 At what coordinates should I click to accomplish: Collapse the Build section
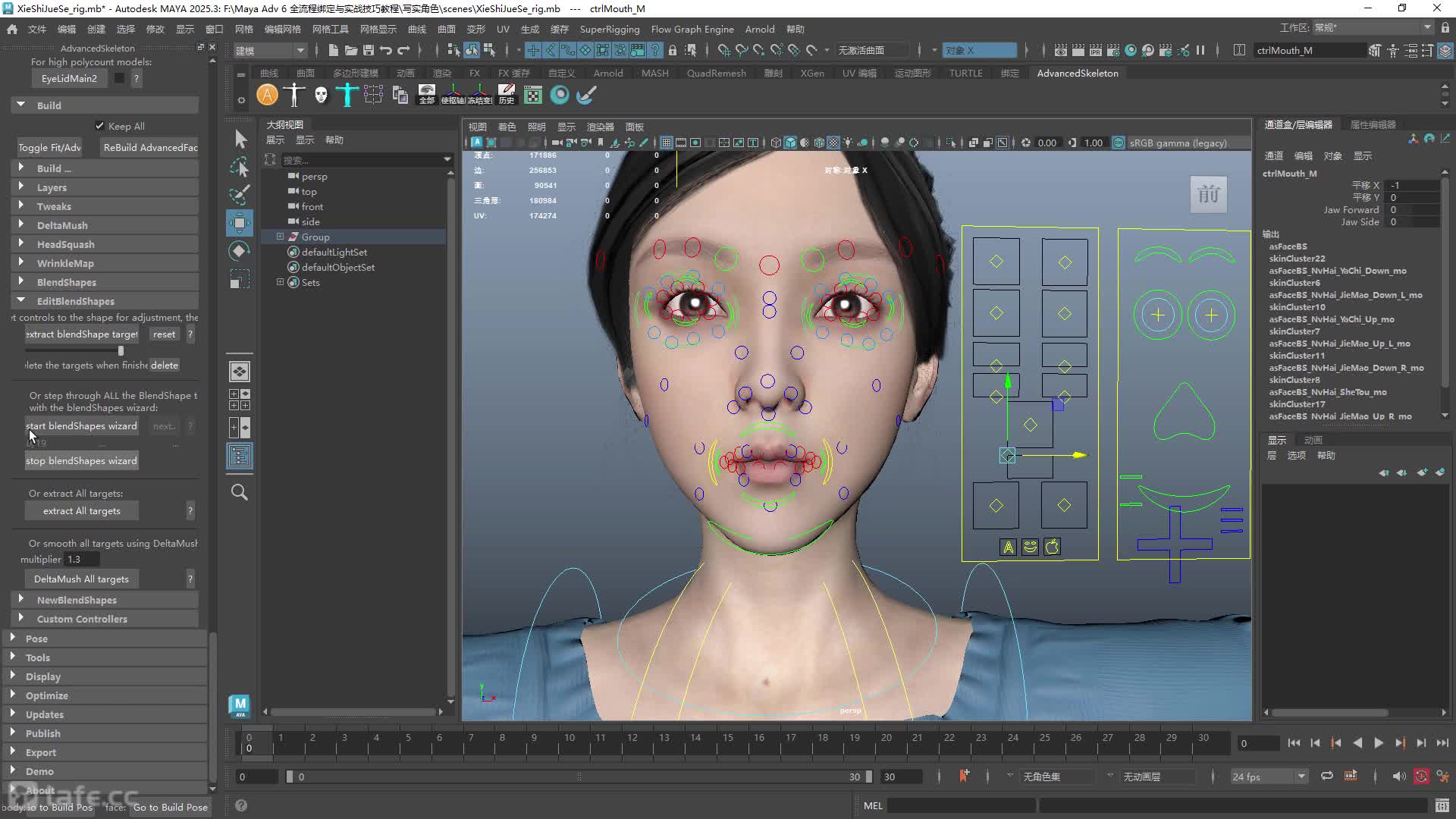[105, 105]
